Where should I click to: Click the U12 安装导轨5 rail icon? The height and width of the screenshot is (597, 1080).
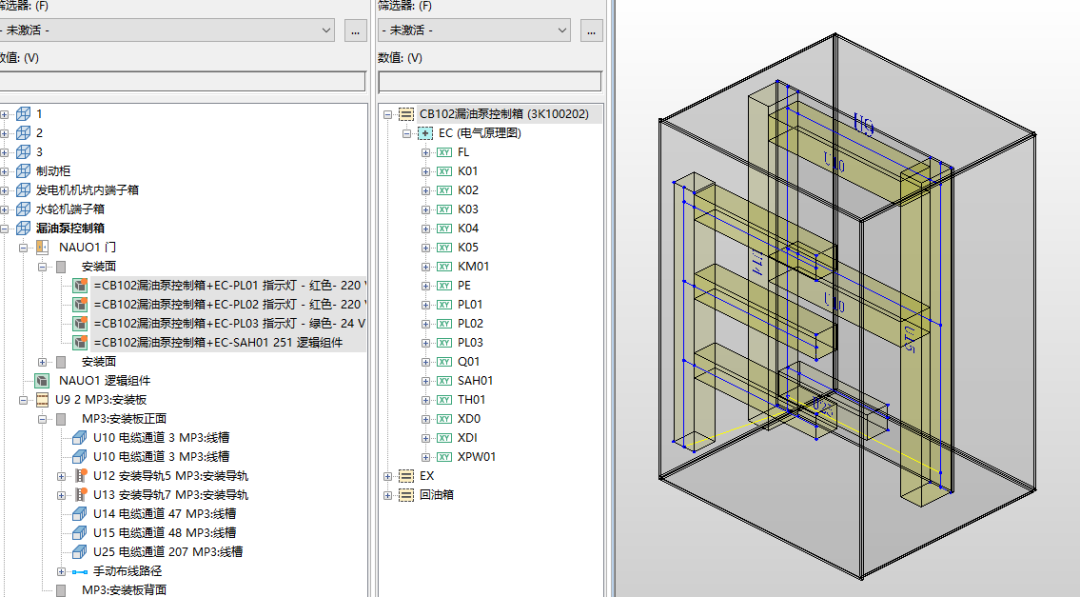click(81, 475)
